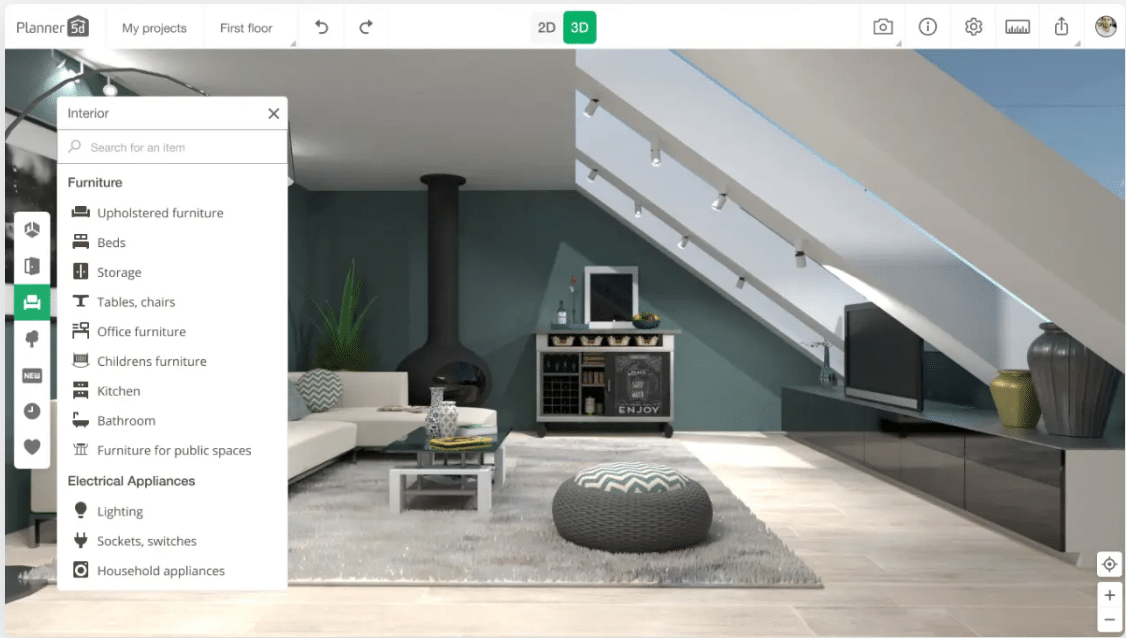Open measurements with the ruler icon
The image size is (1126, 638).
coord(1018,27)
